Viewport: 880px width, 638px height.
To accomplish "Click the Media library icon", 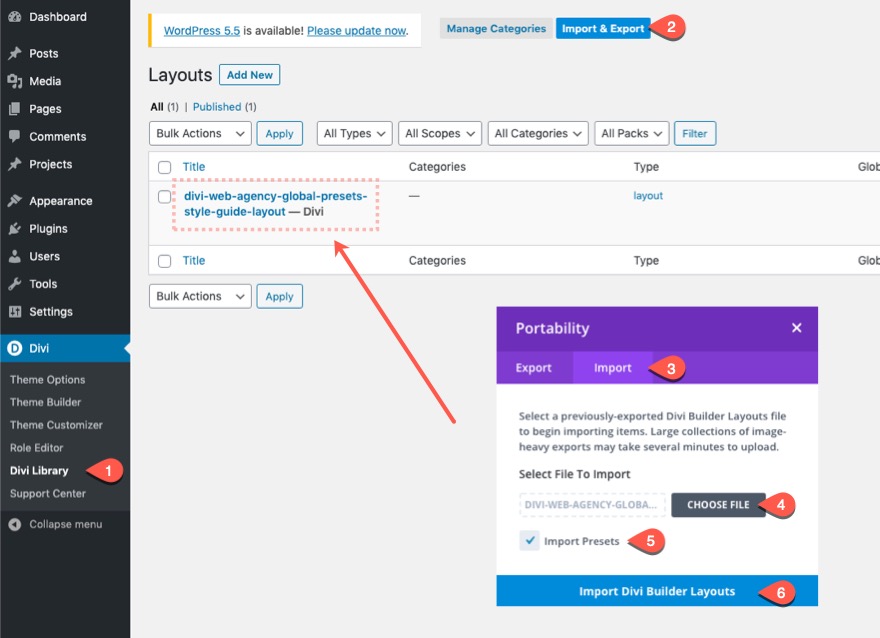I will pyautogui.click(x=15, y=81).
